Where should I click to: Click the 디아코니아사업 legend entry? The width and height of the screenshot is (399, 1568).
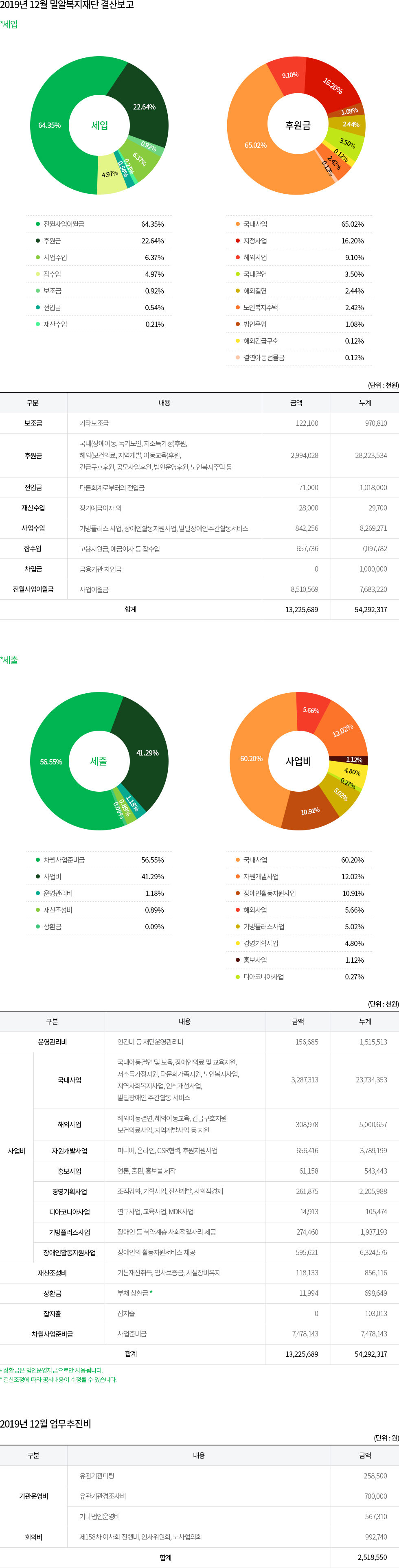(263, 977)
